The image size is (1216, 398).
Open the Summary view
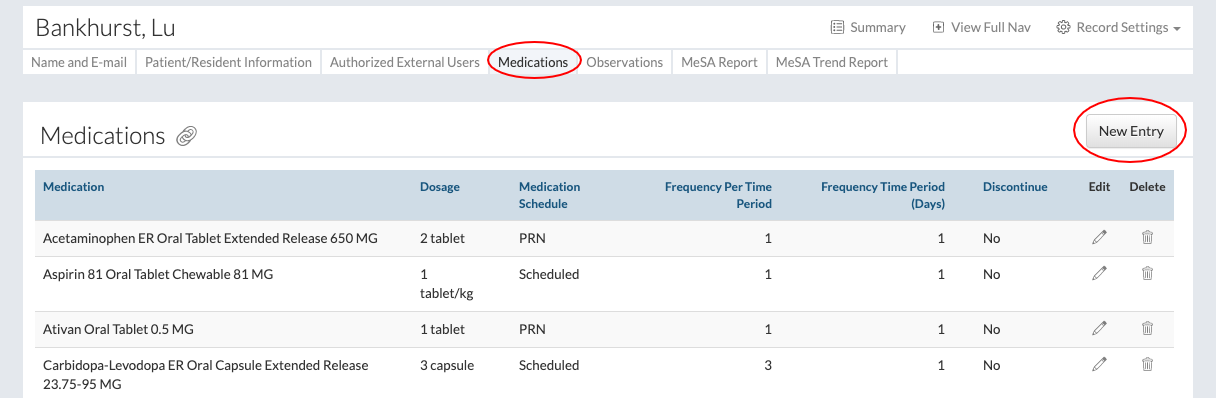(868, 27)
